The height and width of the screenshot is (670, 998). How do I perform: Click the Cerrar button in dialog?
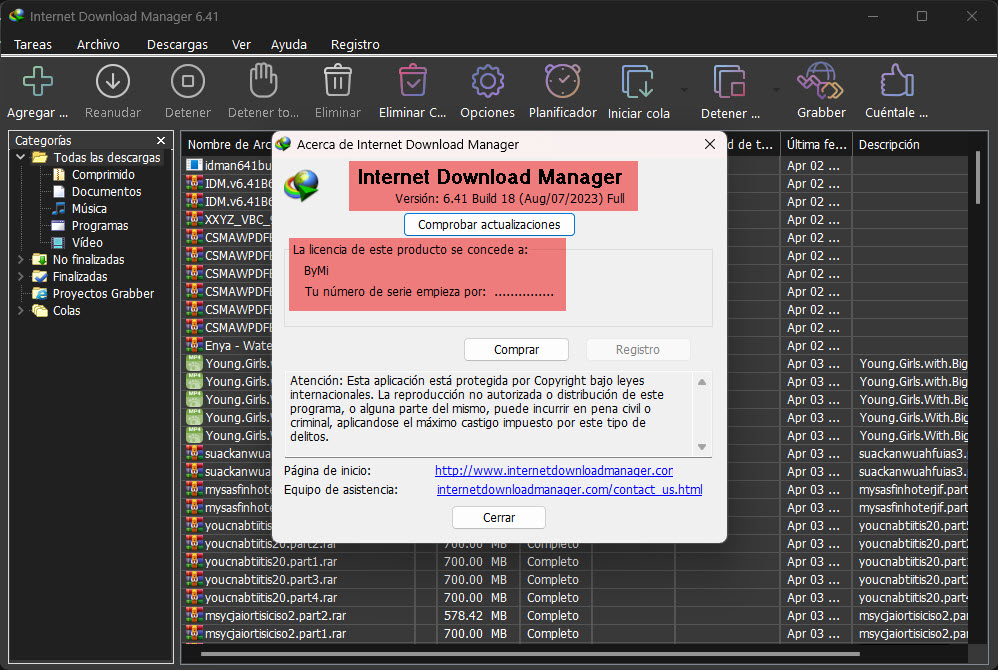pyautogui.click(x=499, y=517)
